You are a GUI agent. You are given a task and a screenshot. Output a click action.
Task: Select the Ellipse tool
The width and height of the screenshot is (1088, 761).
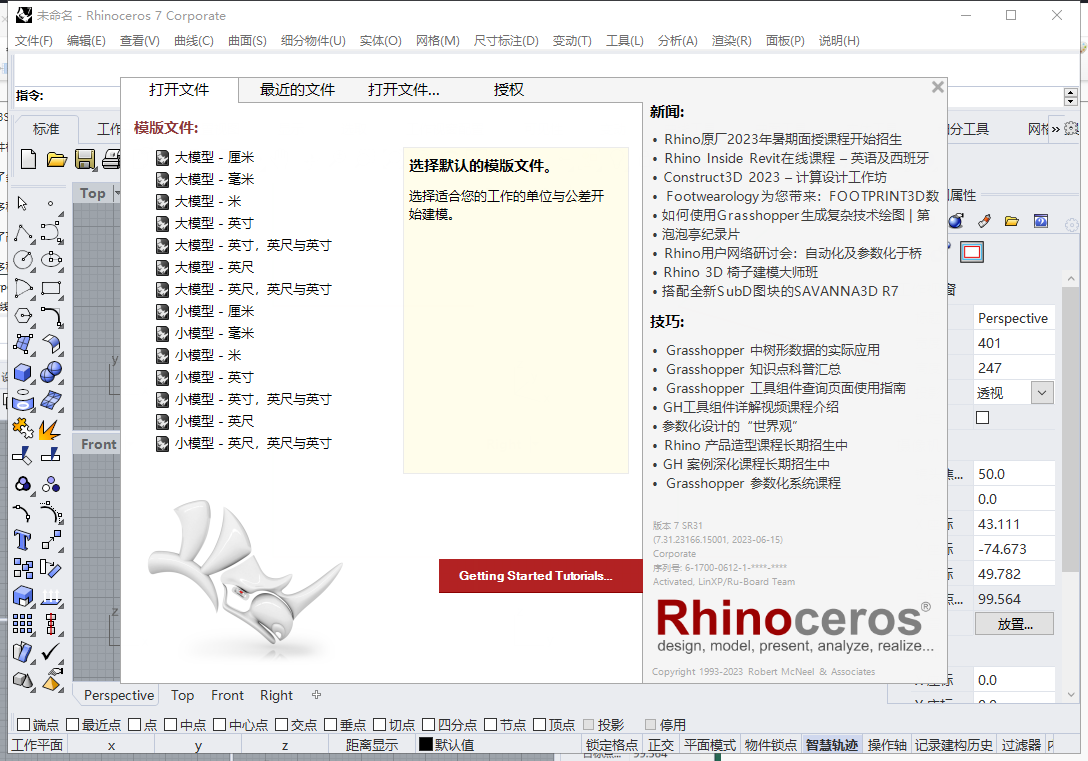[51, 260]
